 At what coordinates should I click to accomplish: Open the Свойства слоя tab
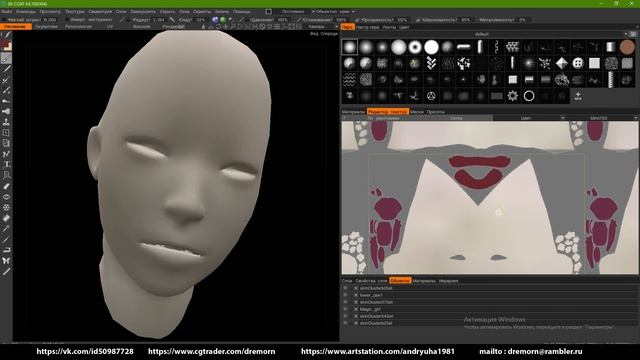click(x=371, y=281)
